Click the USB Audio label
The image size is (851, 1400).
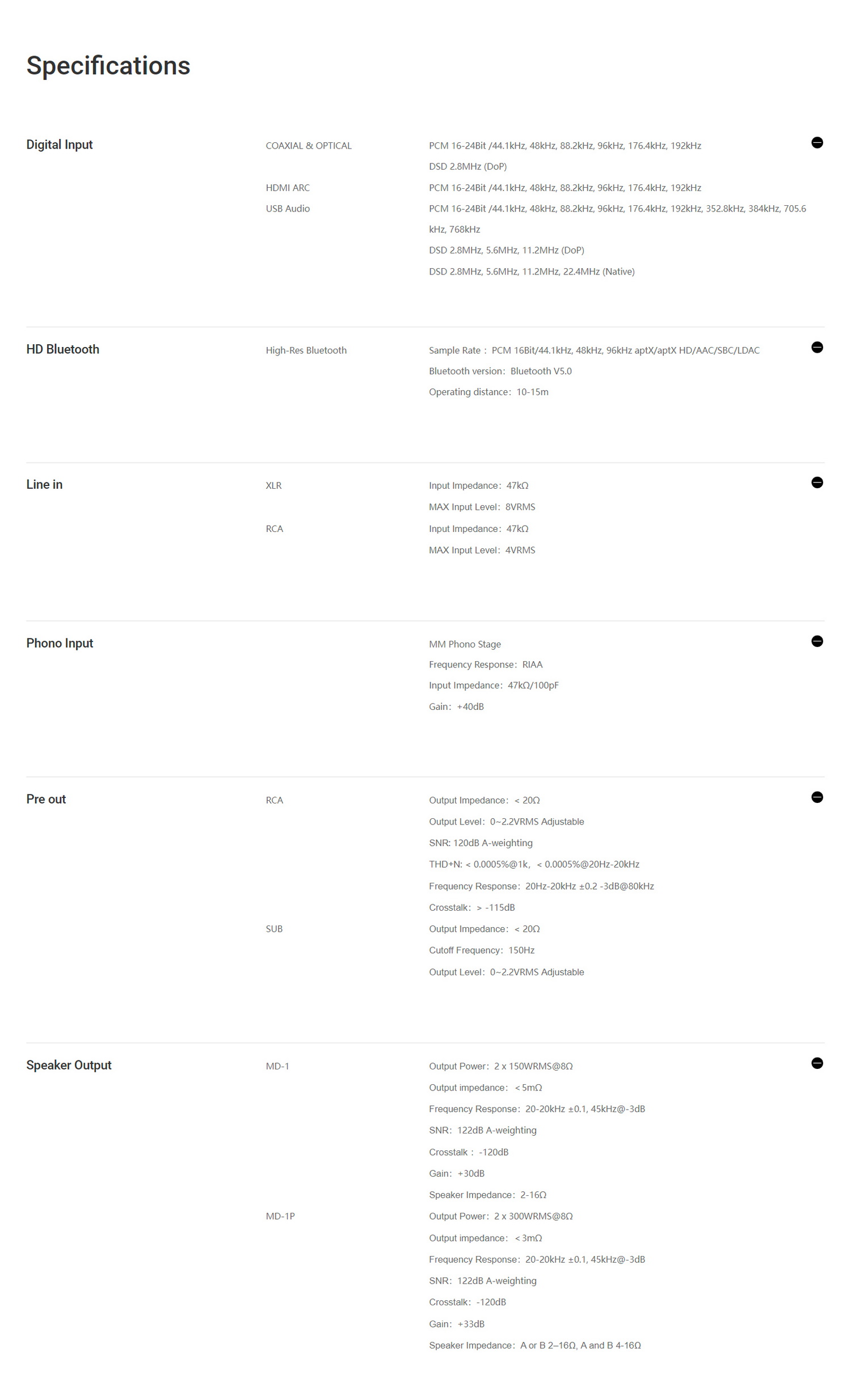point(288,209)
